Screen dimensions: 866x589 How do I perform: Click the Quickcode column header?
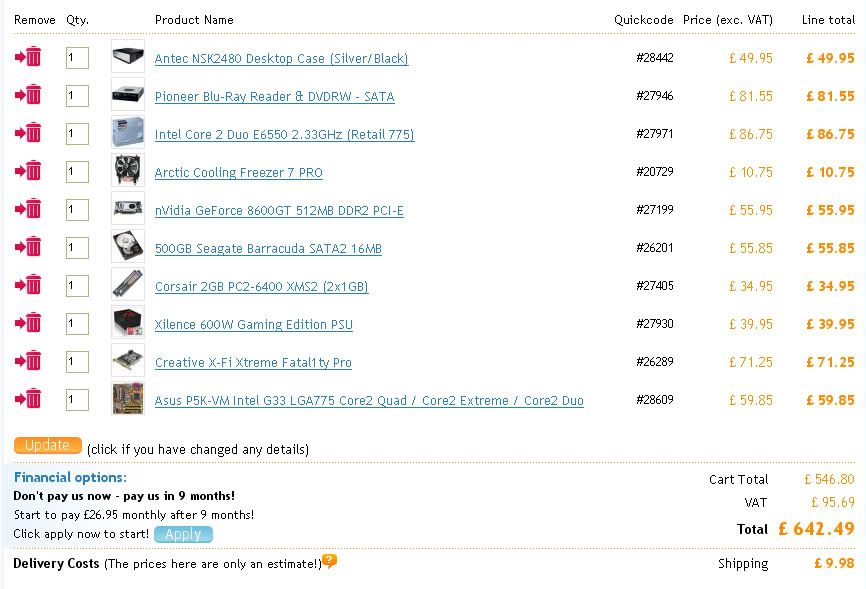click(x=644, y=20)
